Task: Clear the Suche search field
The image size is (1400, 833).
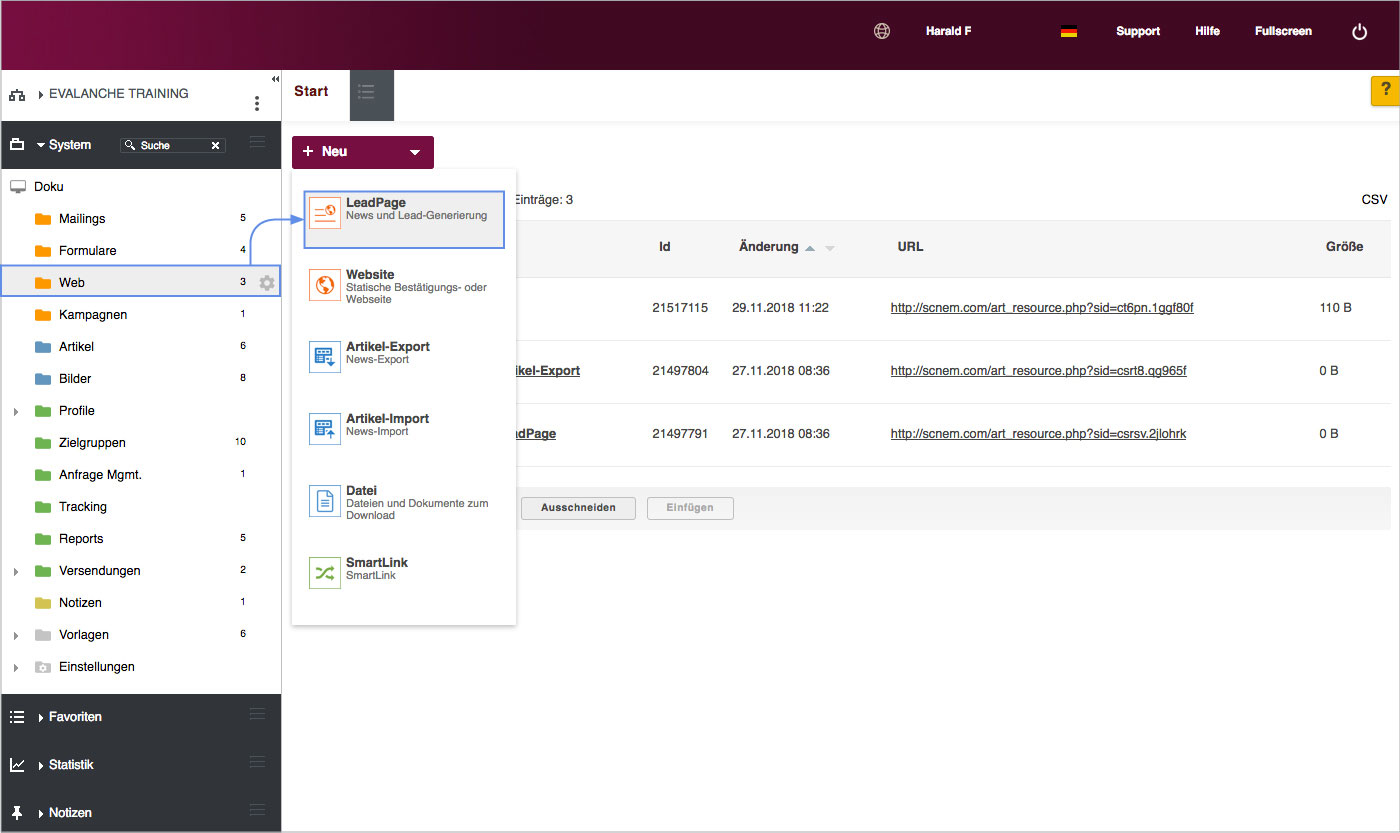Action: click(x=215, y=146)
